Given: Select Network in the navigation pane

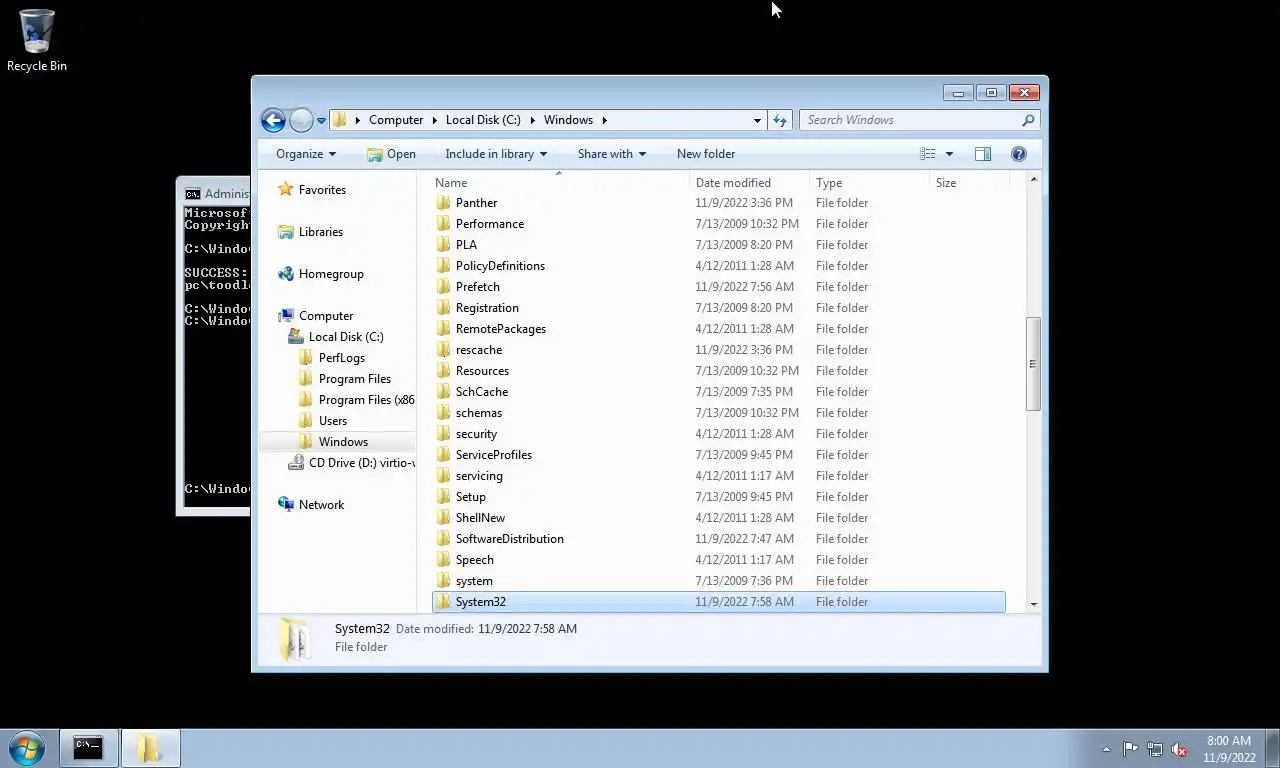Looking at the screenshot, I should [x=321, y=505].
